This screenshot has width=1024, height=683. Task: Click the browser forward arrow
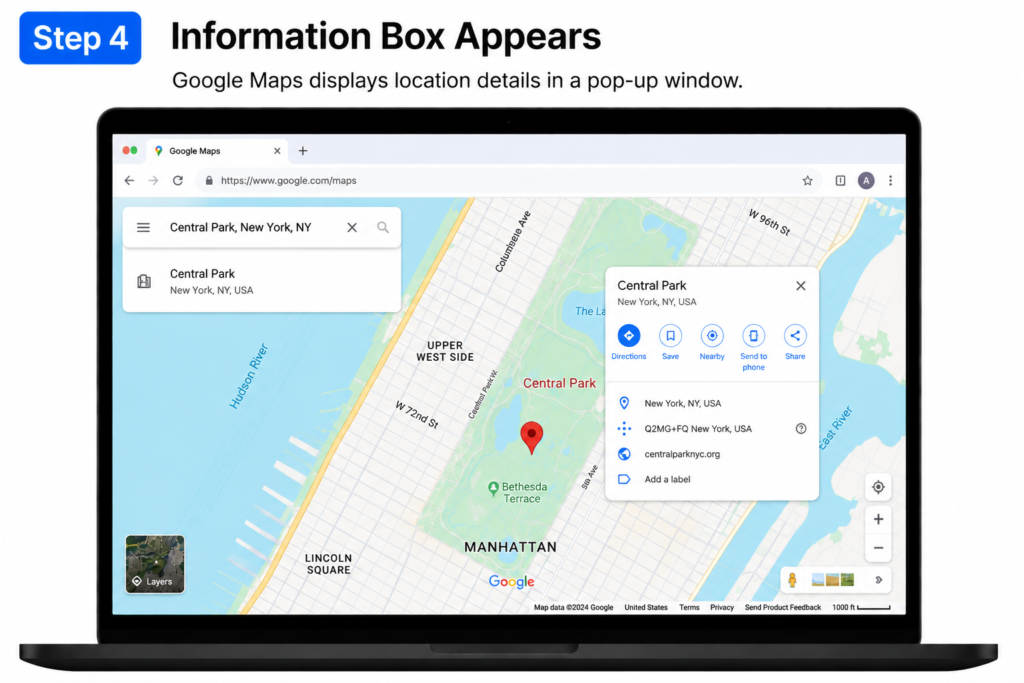(x=153, y=181)
